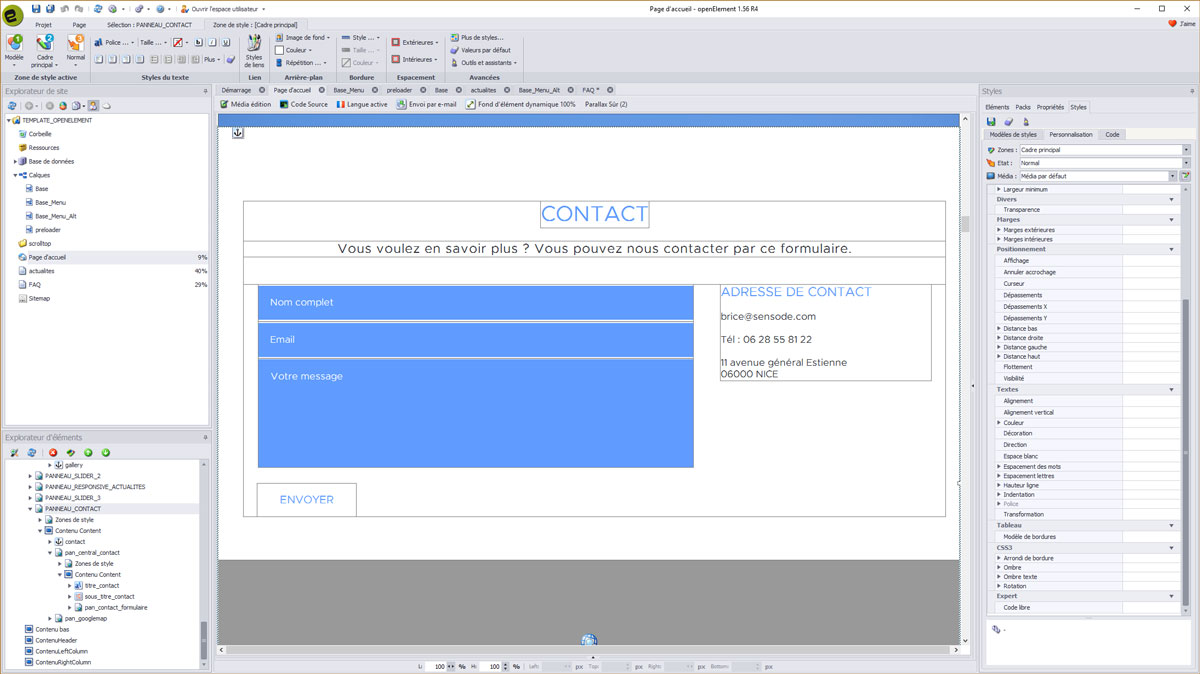Click the green move-up arrow icon

point(88,453)
